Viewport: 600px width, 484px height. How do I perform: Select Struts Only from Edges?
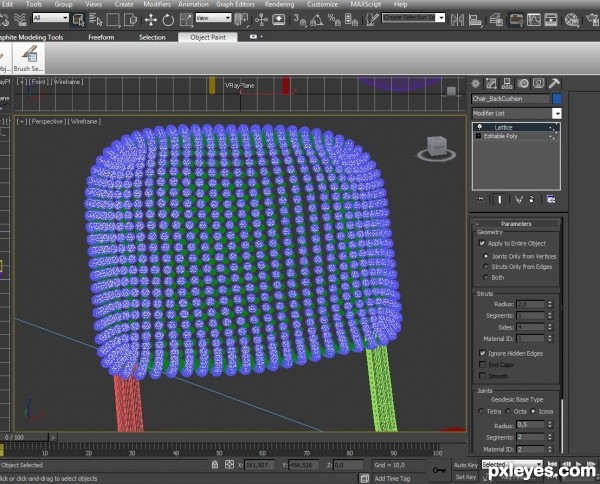pos(486,266)
